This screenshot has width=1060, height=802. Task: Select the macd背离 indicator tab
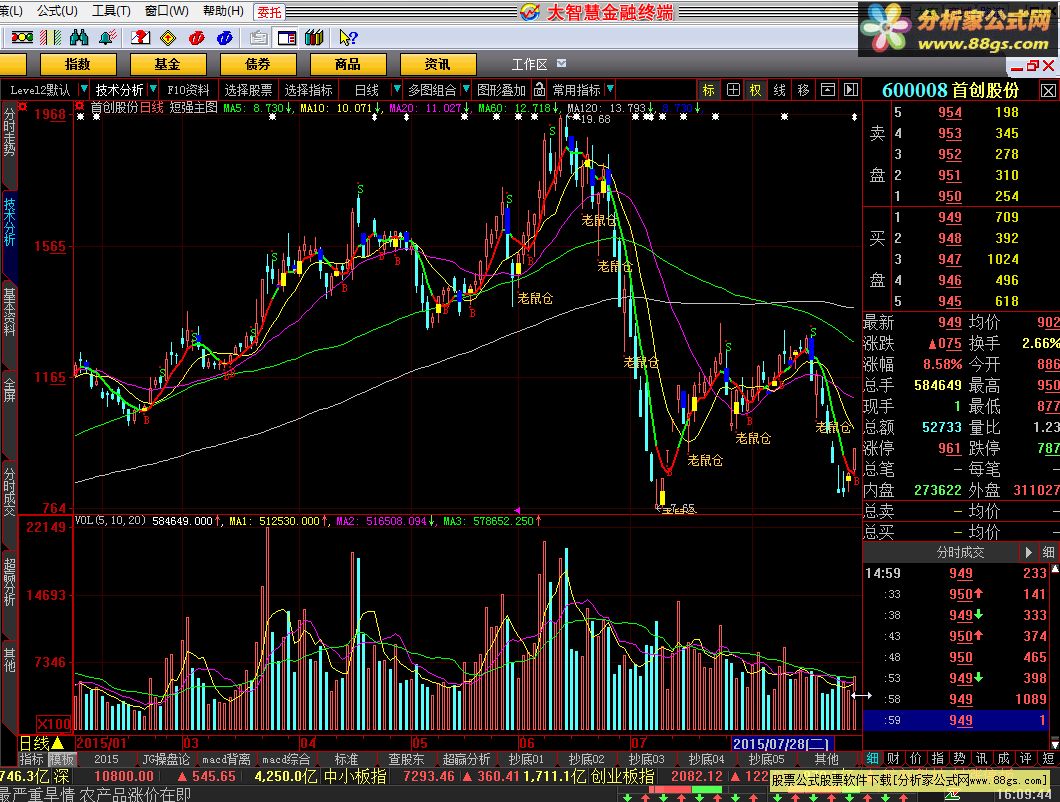click(x=226, y=759)
